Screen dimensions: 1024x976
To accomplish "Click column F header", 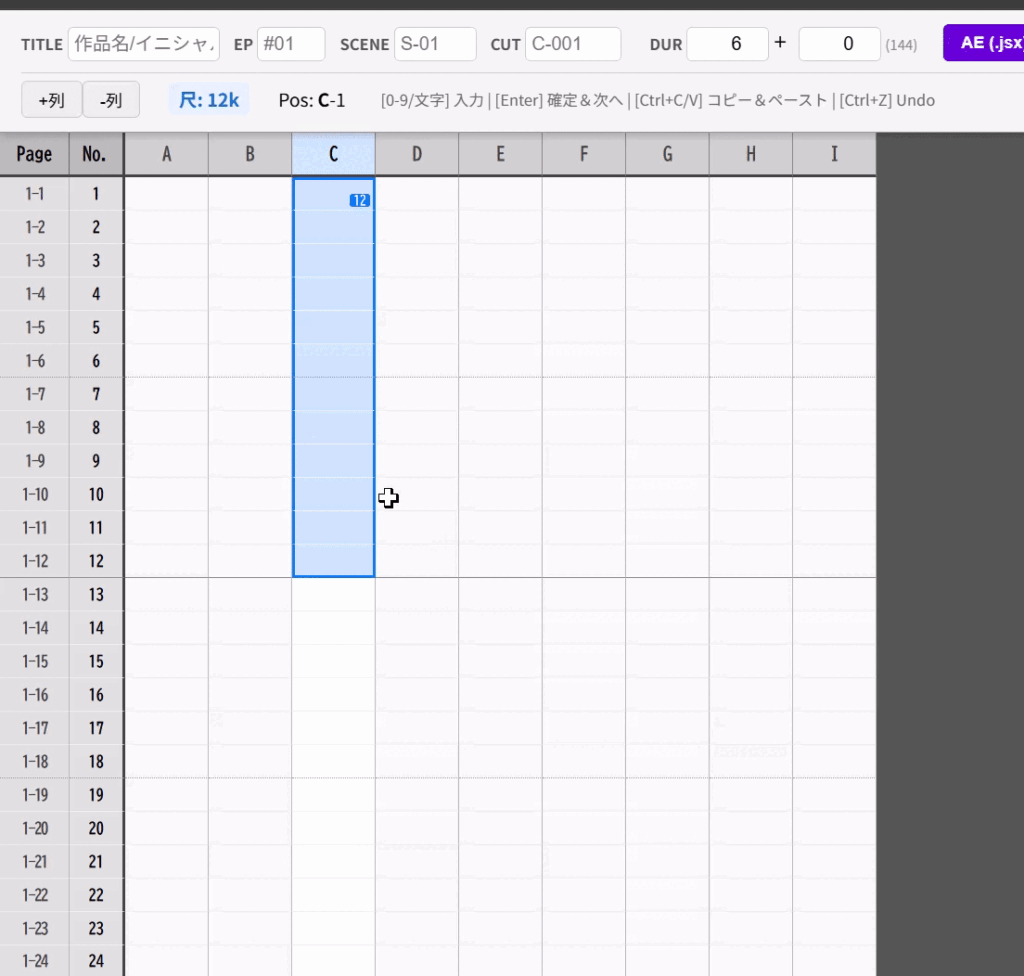I will (584, 154).
